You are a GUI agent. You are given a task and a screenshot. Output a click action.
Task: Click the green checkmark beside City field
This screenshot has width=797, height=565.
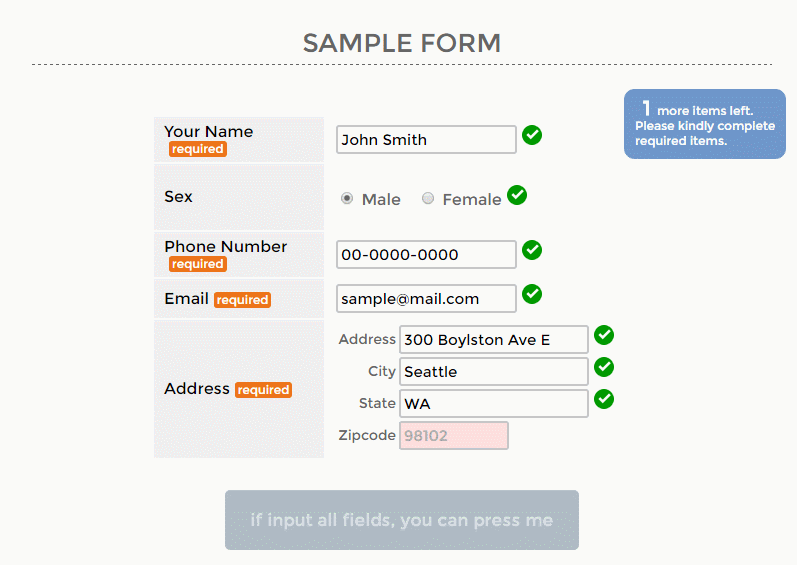pos(604,367)
